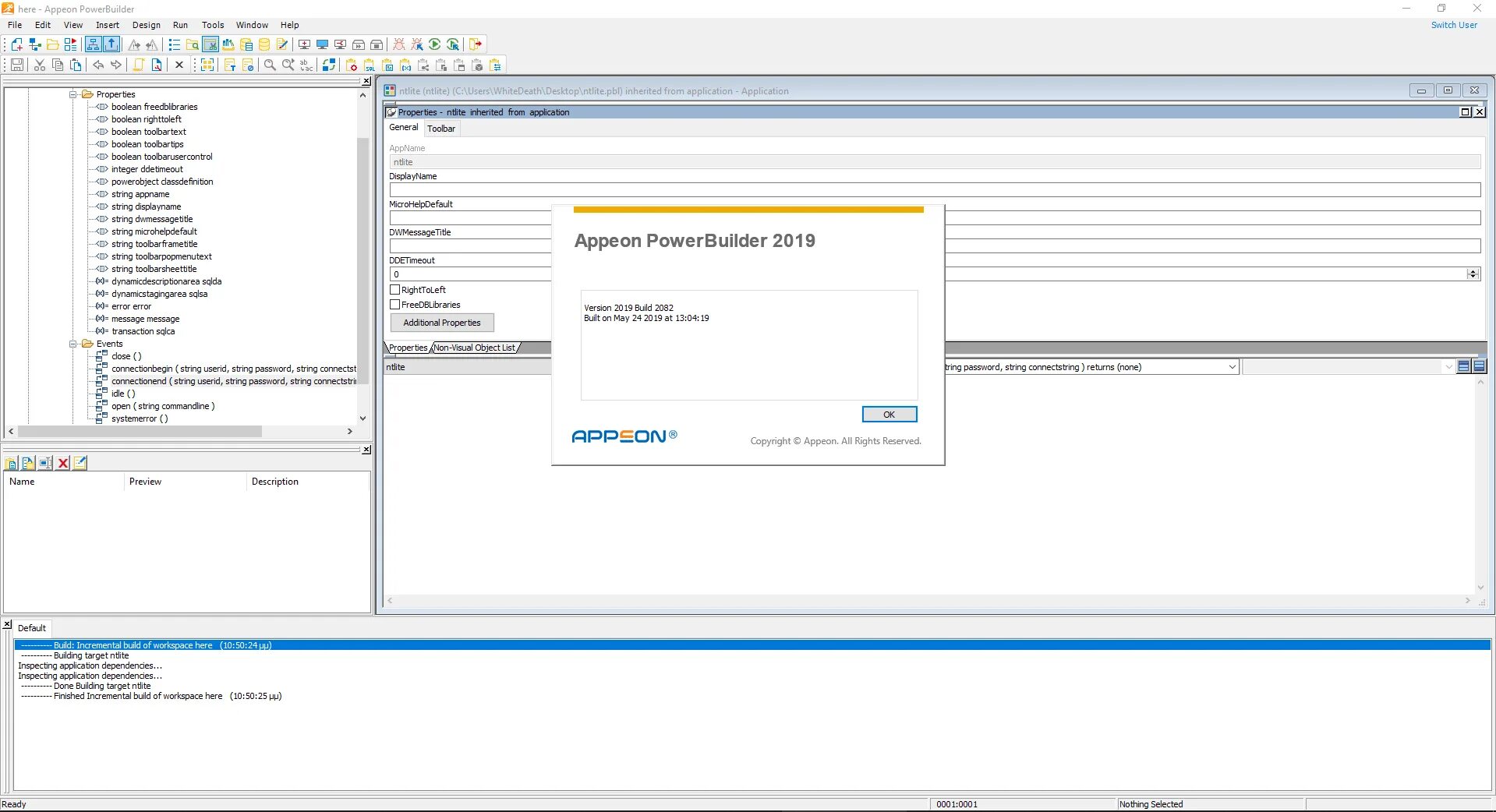Click the tree panel scroll-right arrow
This screenshot has width=1496, height=812.
pos(349,431)
